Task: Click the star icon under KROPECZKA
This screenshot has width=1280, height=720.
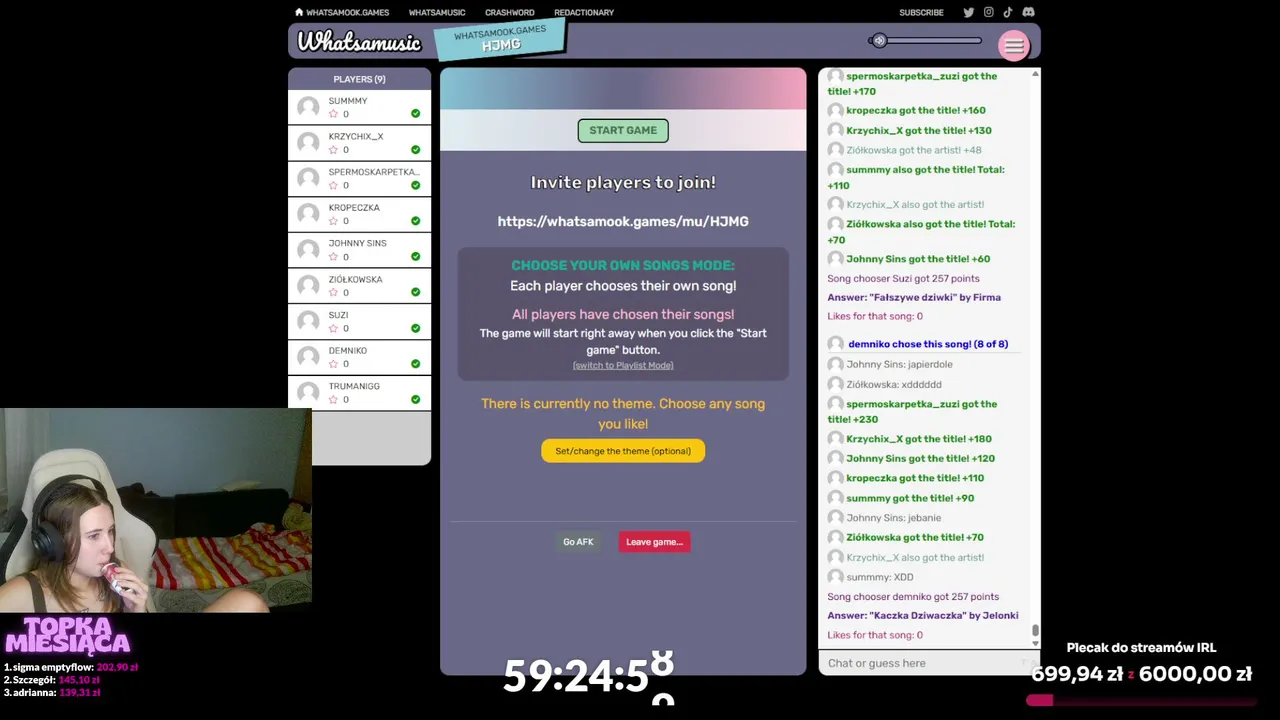Action: (334, 221)
